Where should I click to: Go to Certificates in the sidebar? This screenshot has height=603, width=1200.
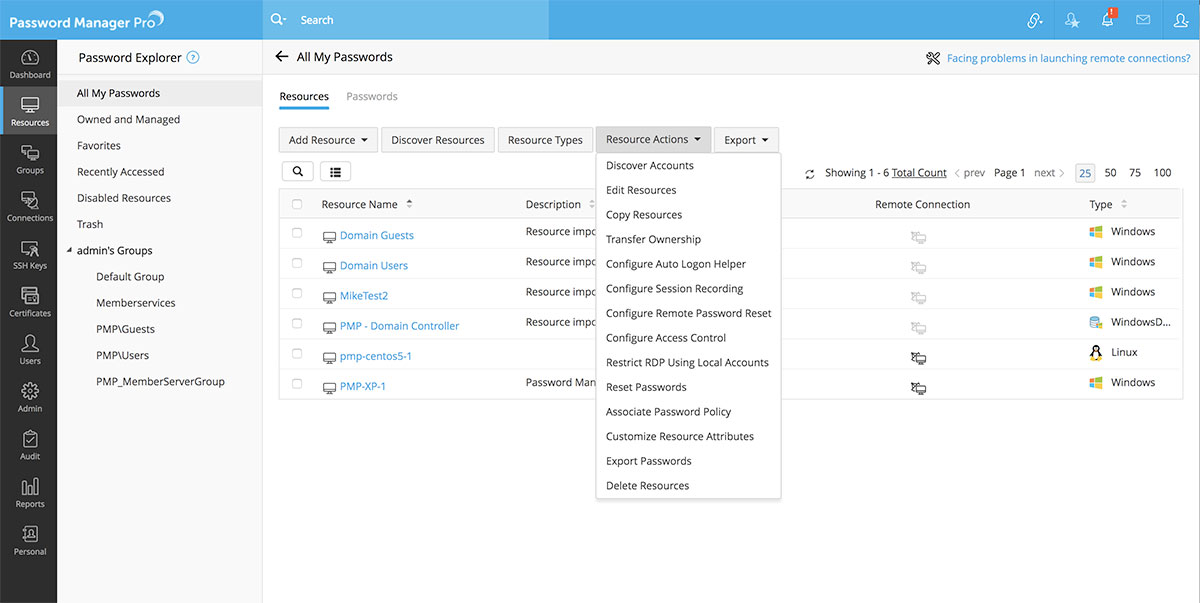pyautogui.click(x=30, y=300)
